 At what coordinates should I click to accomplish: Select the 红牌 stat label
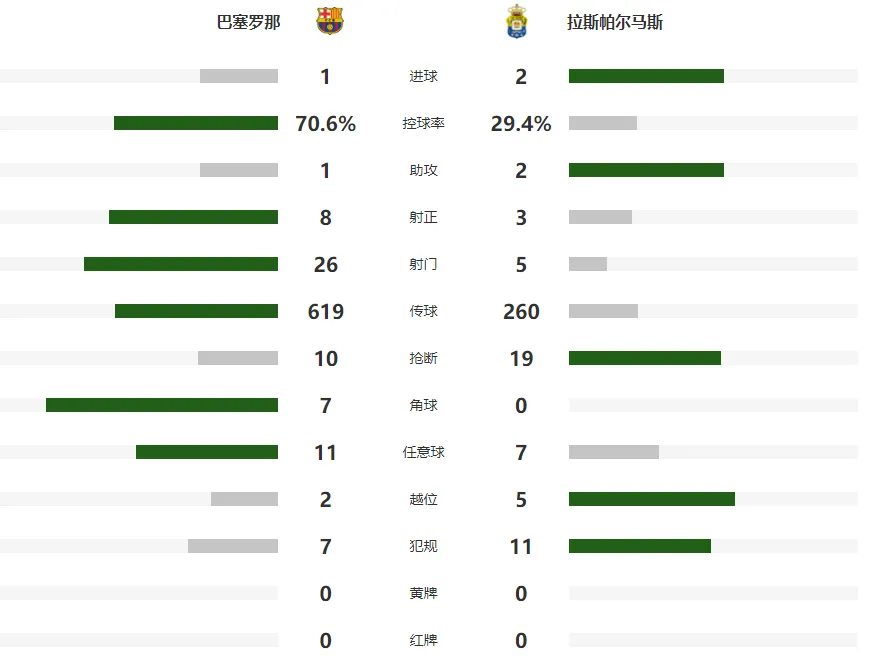click(x=423, y=640)
